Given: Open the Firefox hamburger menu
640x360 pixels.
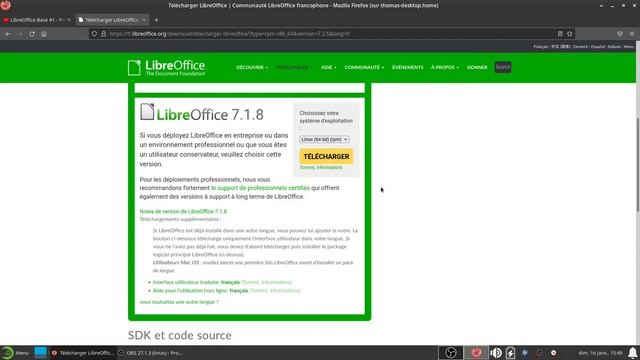Looking at the screenshot, I should pyautogui.click(x=632, y=34).
